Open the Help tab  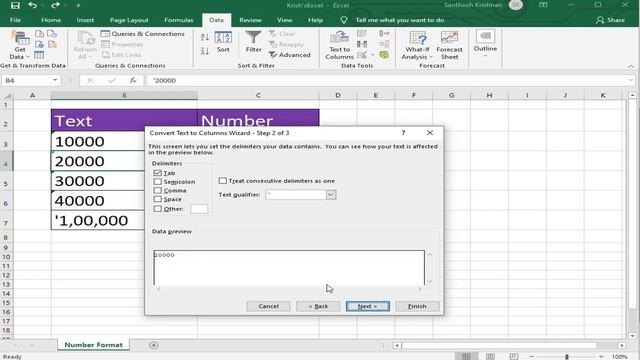pyautogui.click(x=315, y=20)
